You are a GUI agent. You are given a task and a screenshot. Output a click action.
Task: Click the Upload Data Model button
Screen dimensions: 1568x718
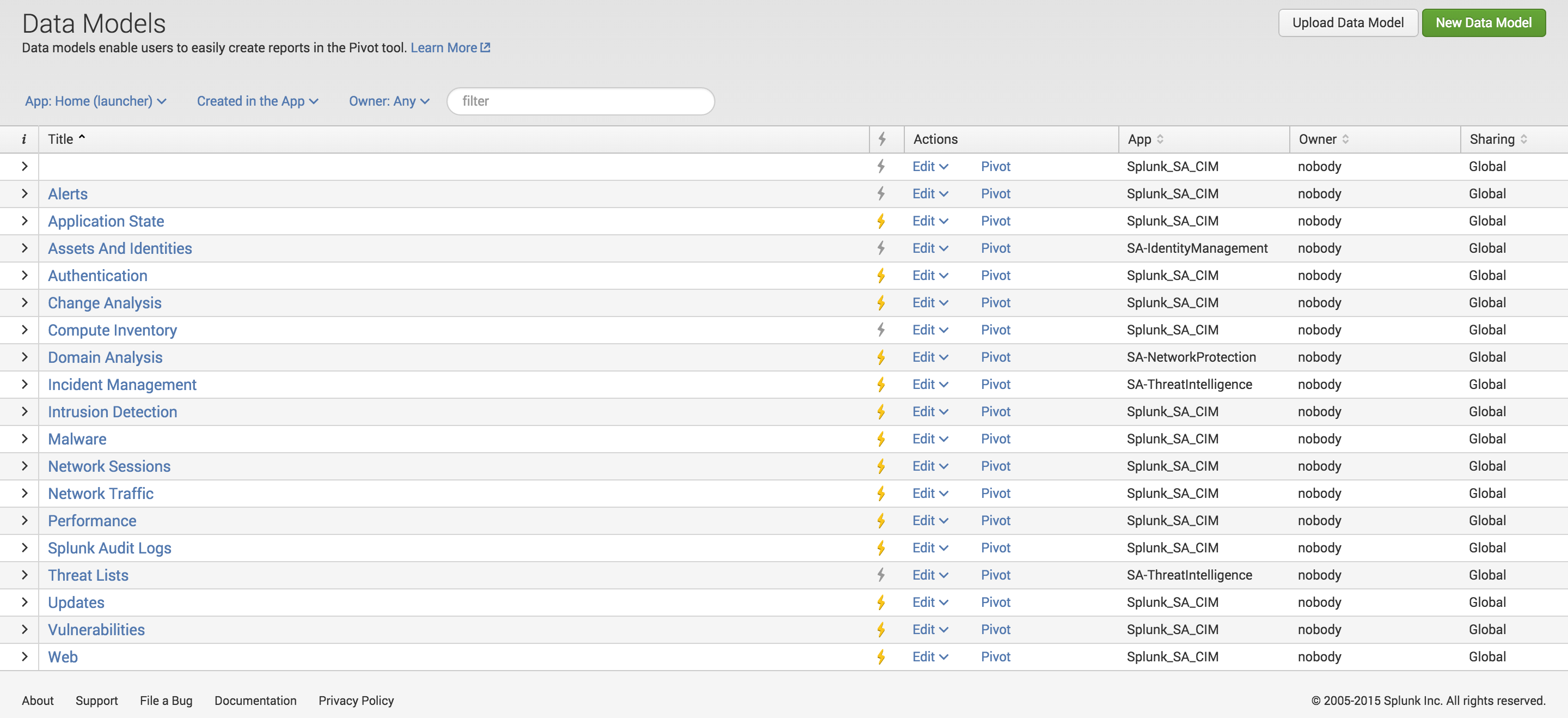(x=1347, y=23)
